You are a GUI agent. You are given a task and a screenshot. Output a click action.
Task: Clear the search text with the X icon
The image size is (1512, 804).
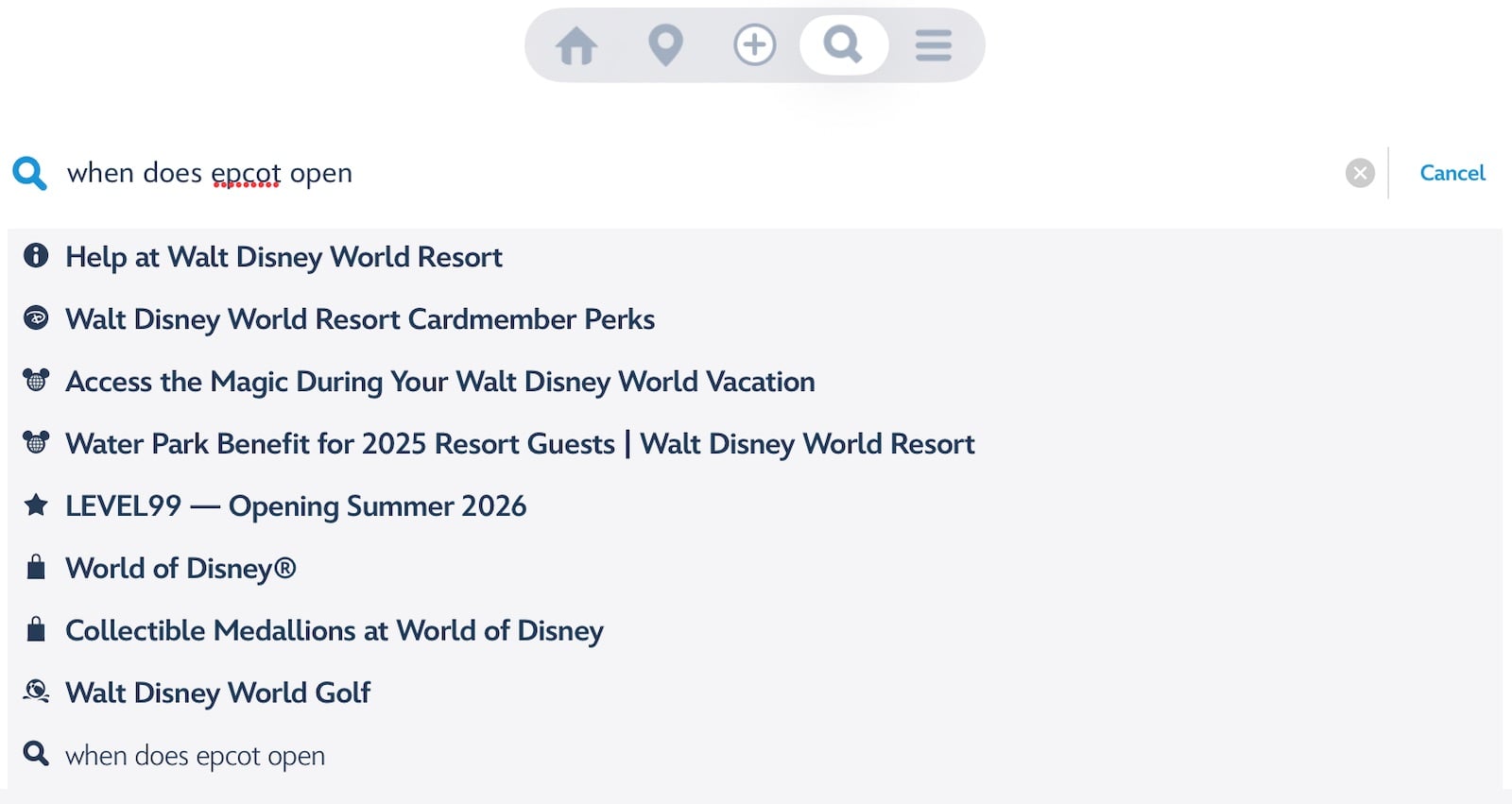[x=1360, y=173]
